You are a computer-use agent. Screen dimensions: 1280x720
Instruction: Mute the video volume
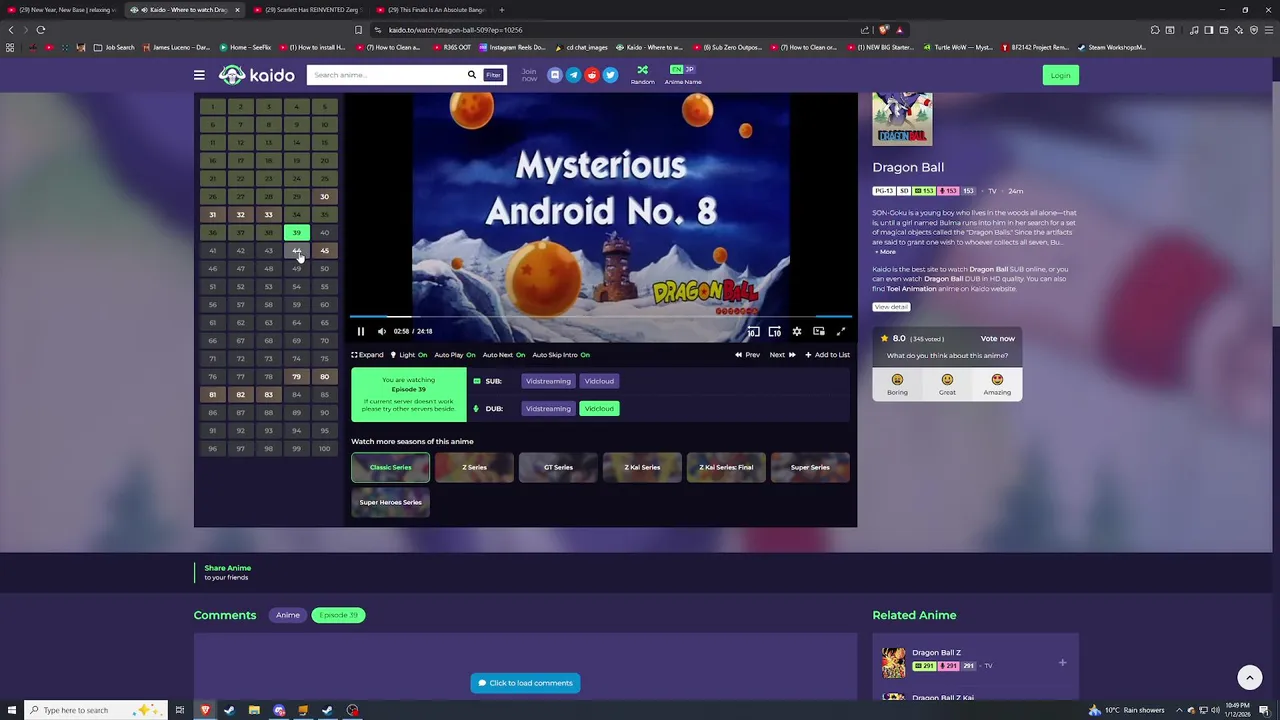pyautogui.click(x=382, y=331)
